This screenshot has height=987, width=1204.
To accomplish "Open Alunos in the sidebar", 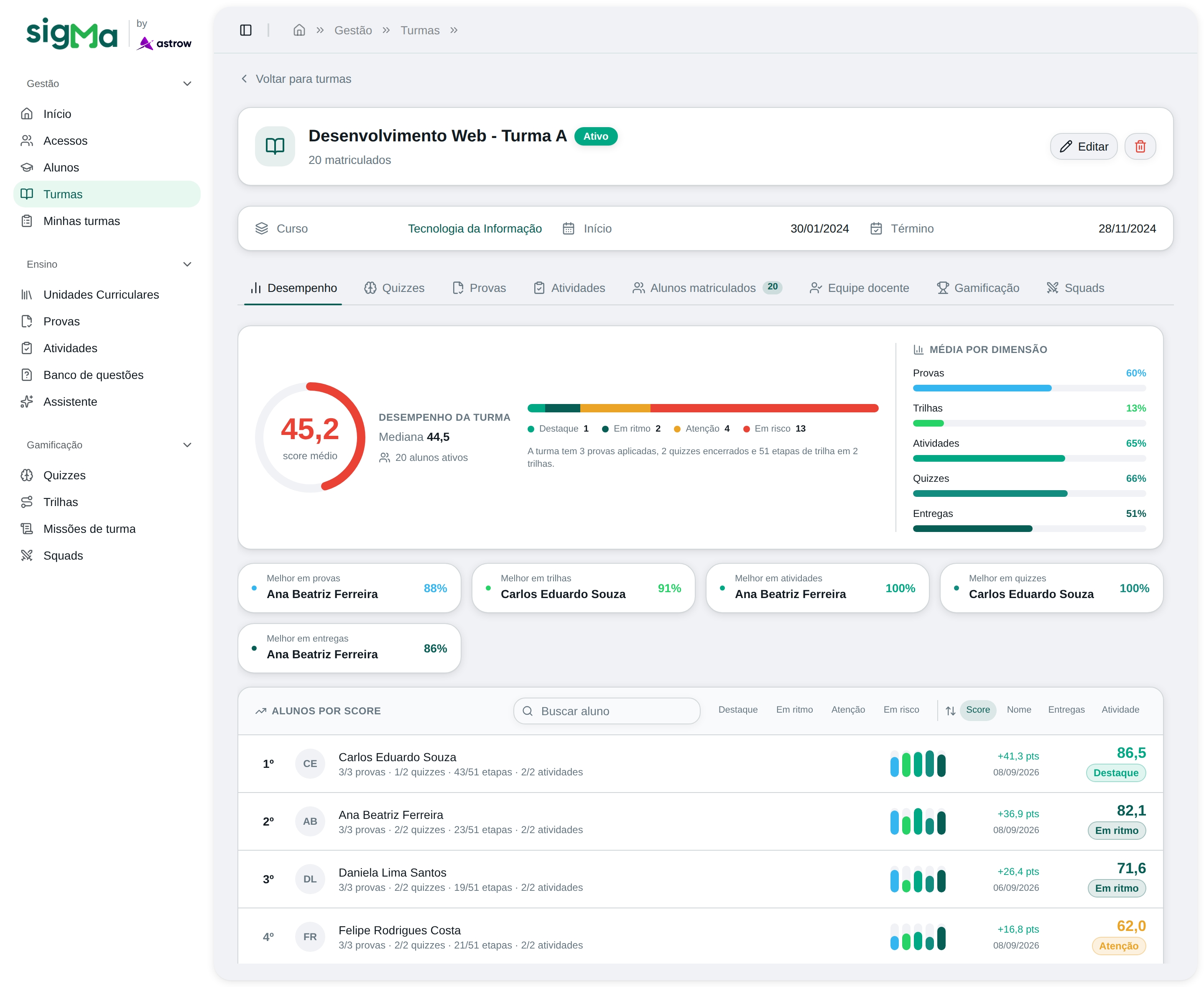I will [x=107, y=167].
